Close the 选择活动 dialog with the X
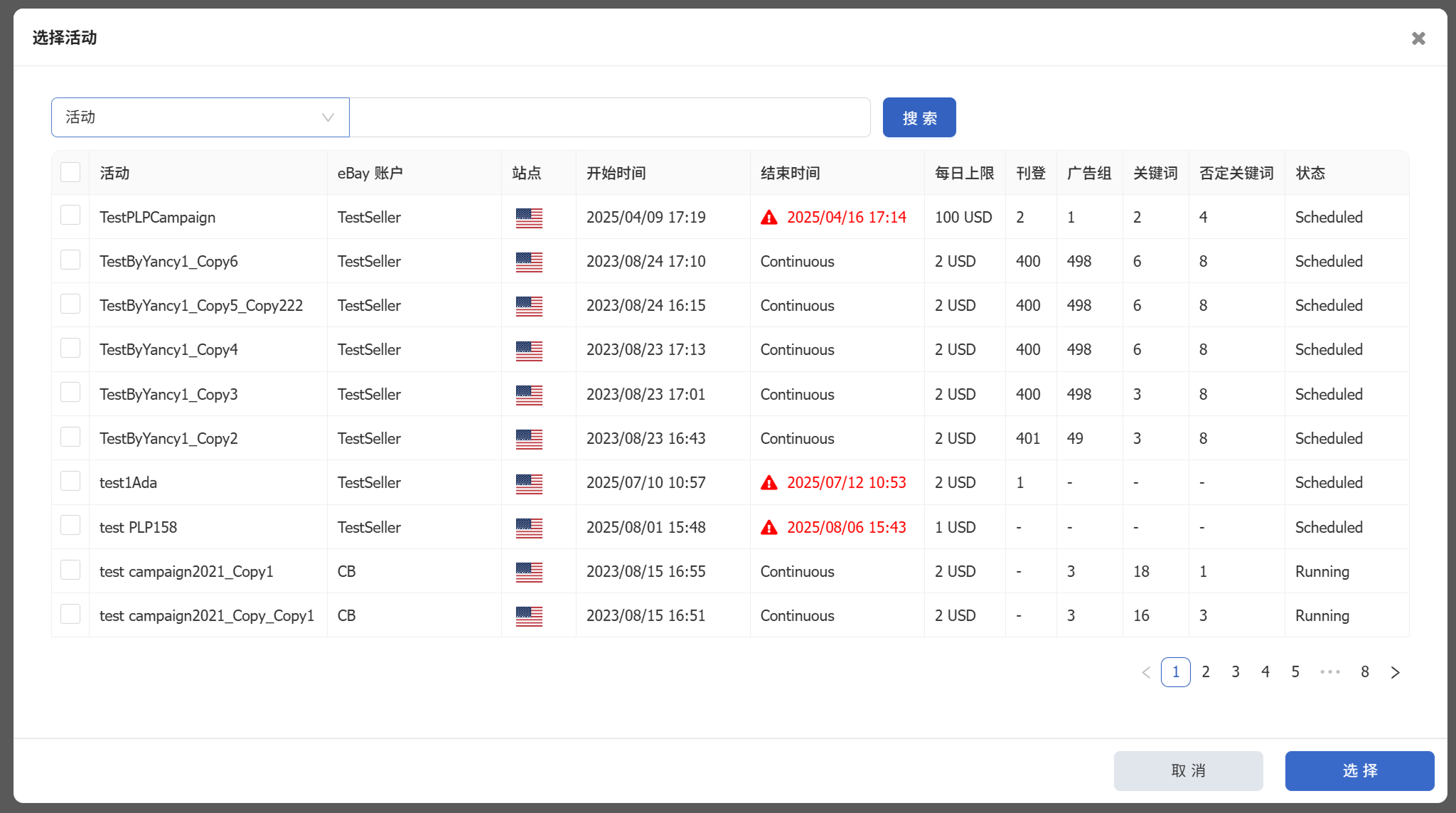Image resolution: width=1456 pixels, height=813 pixels. click(1418, 38)
